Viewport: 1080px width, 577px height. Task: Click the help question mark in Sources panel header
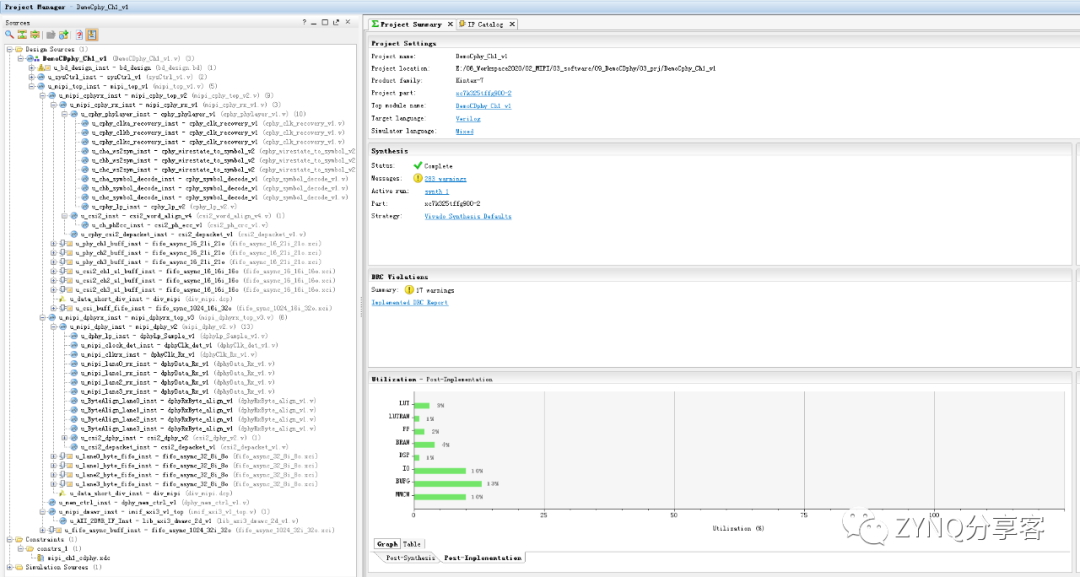[305, 22]
